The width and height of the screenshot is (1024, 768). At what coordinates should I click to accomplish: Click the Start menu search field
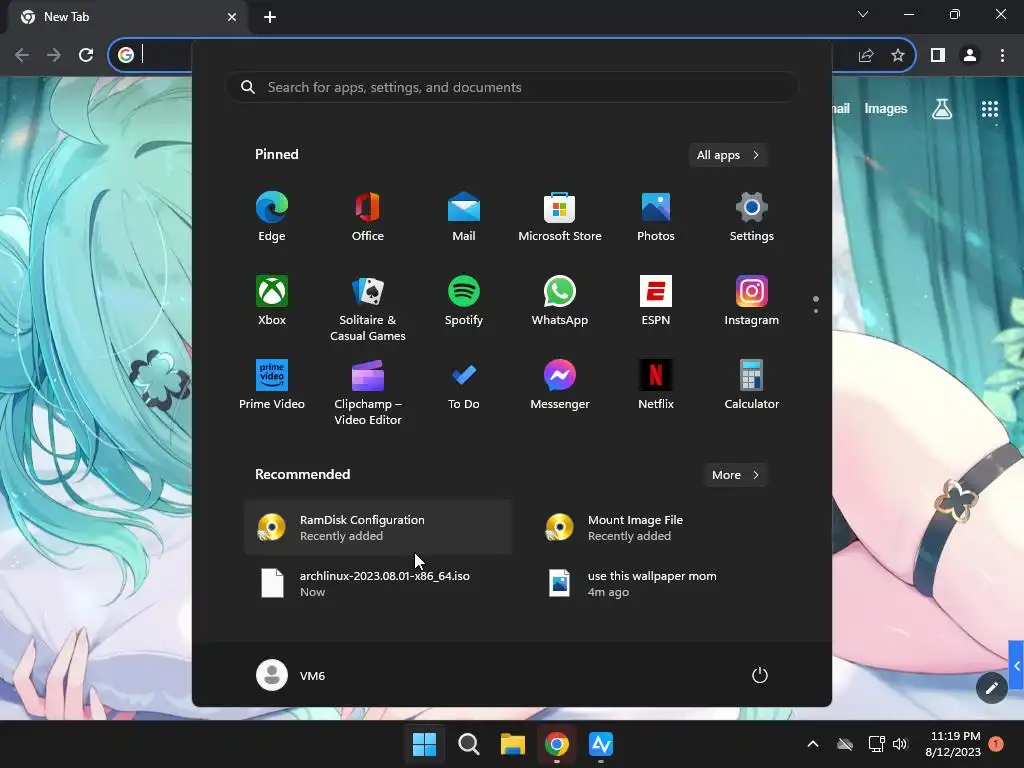coord(512,88)
